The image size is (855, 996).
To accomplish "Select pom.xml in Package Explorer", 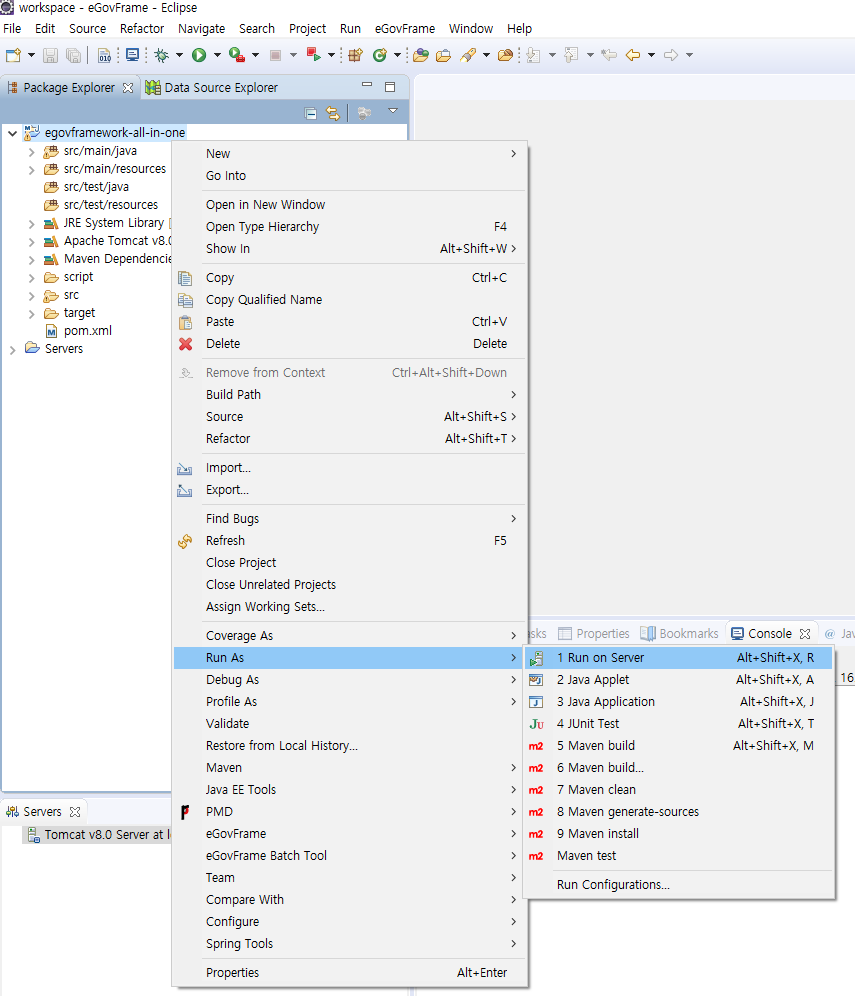I will (x=86, y=331).
